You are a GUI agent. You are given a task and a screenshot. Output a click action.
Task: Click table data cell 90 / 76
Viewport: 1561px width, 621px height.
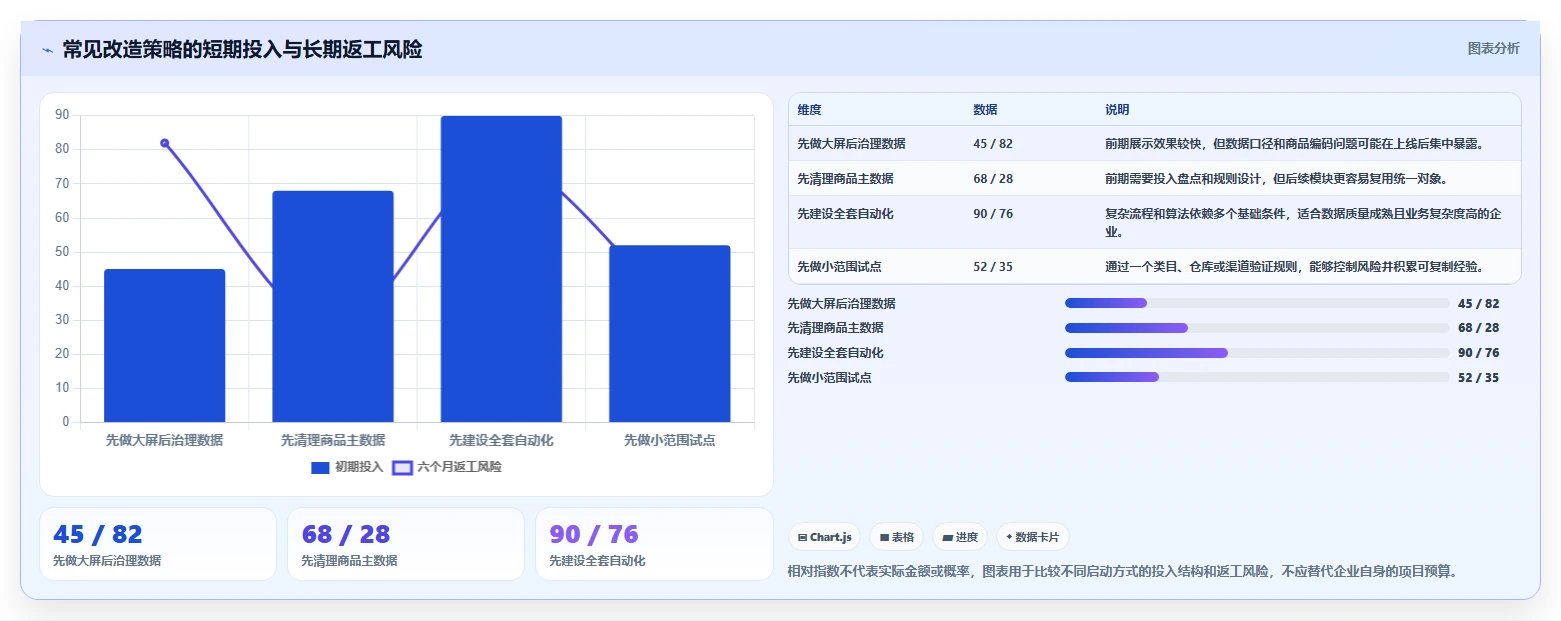click(993, 214)
